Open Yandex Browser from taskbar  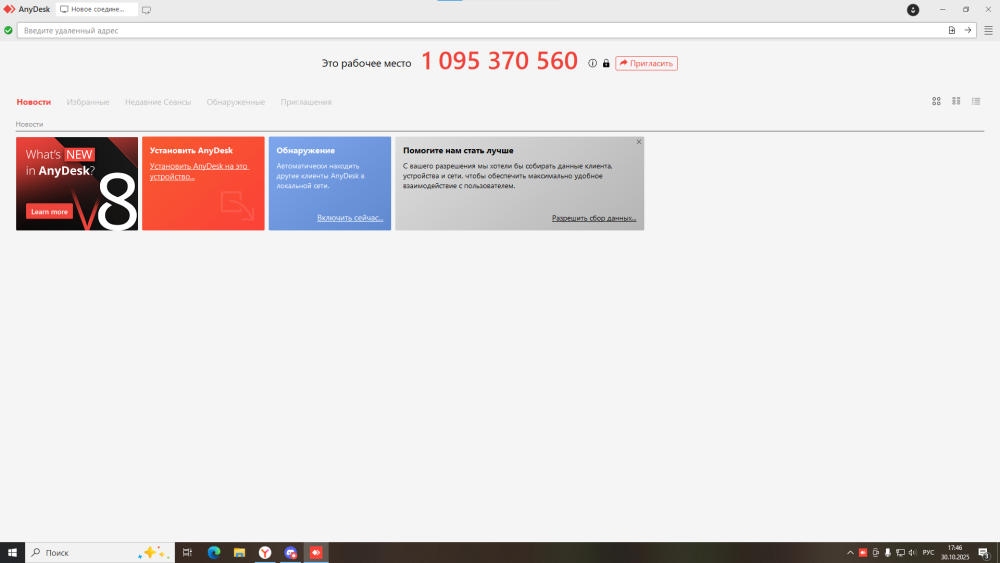pos(265,553)
